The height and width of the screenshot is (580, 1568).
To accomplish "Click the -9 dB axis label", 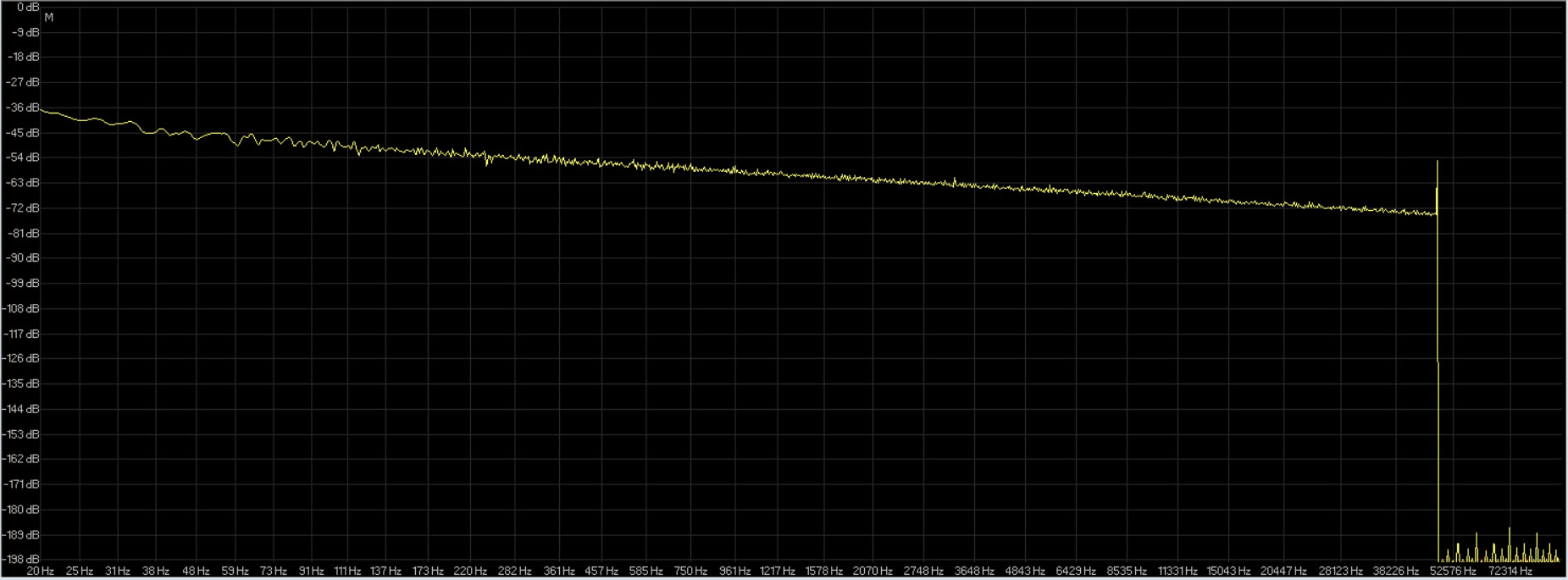I will [x=25, y=32].
